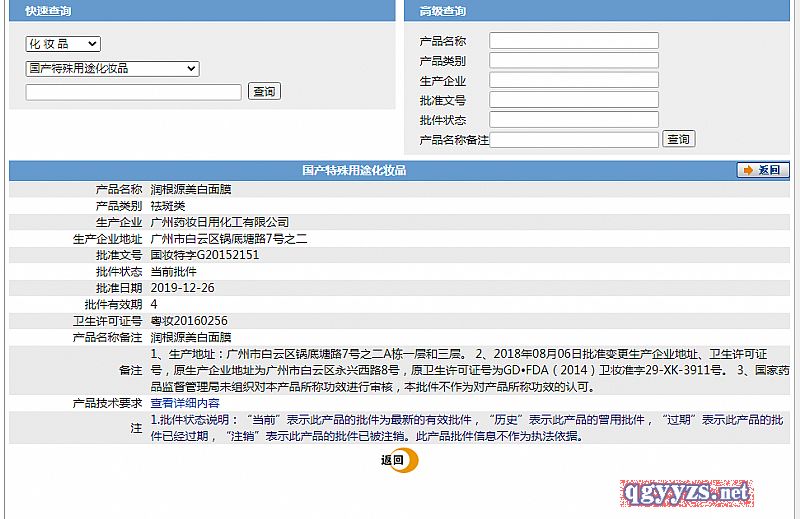Click the 产品名称备注 input field

point(574,139)
